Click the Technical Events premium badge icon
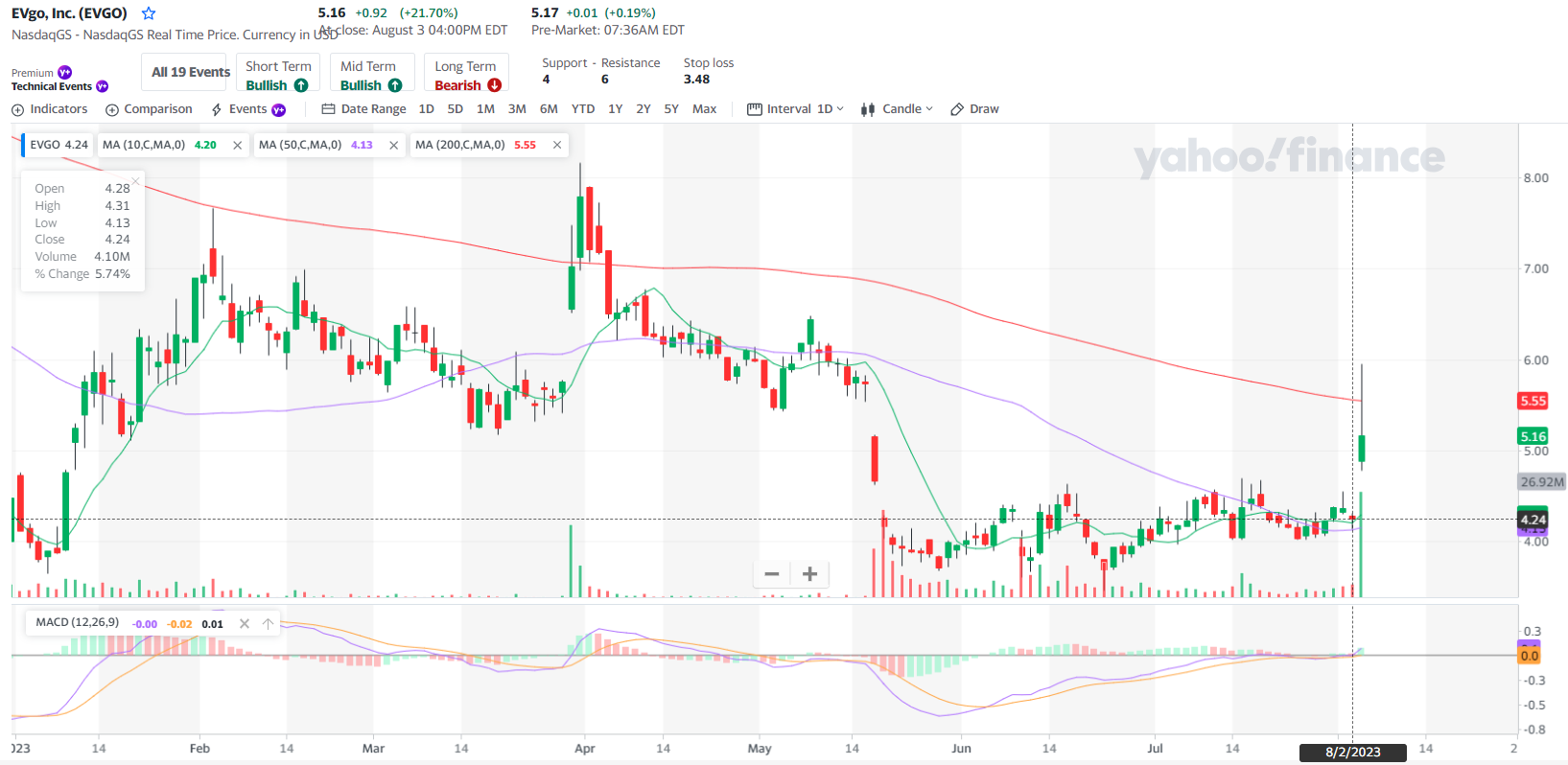Image resolution: width=1568 pixels, height=765 pixels. [102, 86]
